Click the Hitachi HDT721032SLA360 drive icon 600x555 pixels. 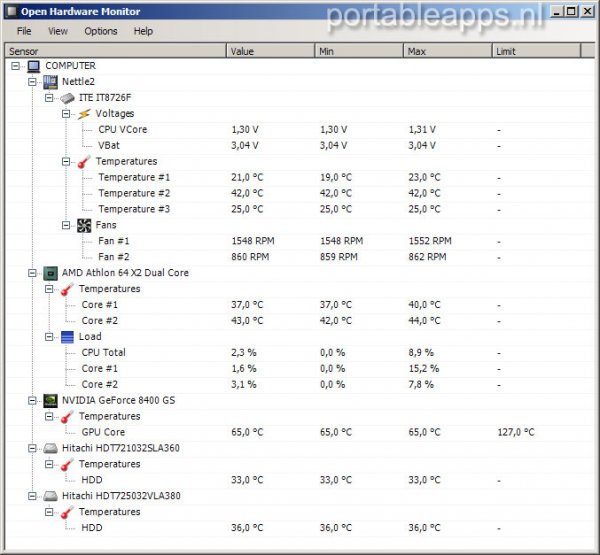[51, 449]
